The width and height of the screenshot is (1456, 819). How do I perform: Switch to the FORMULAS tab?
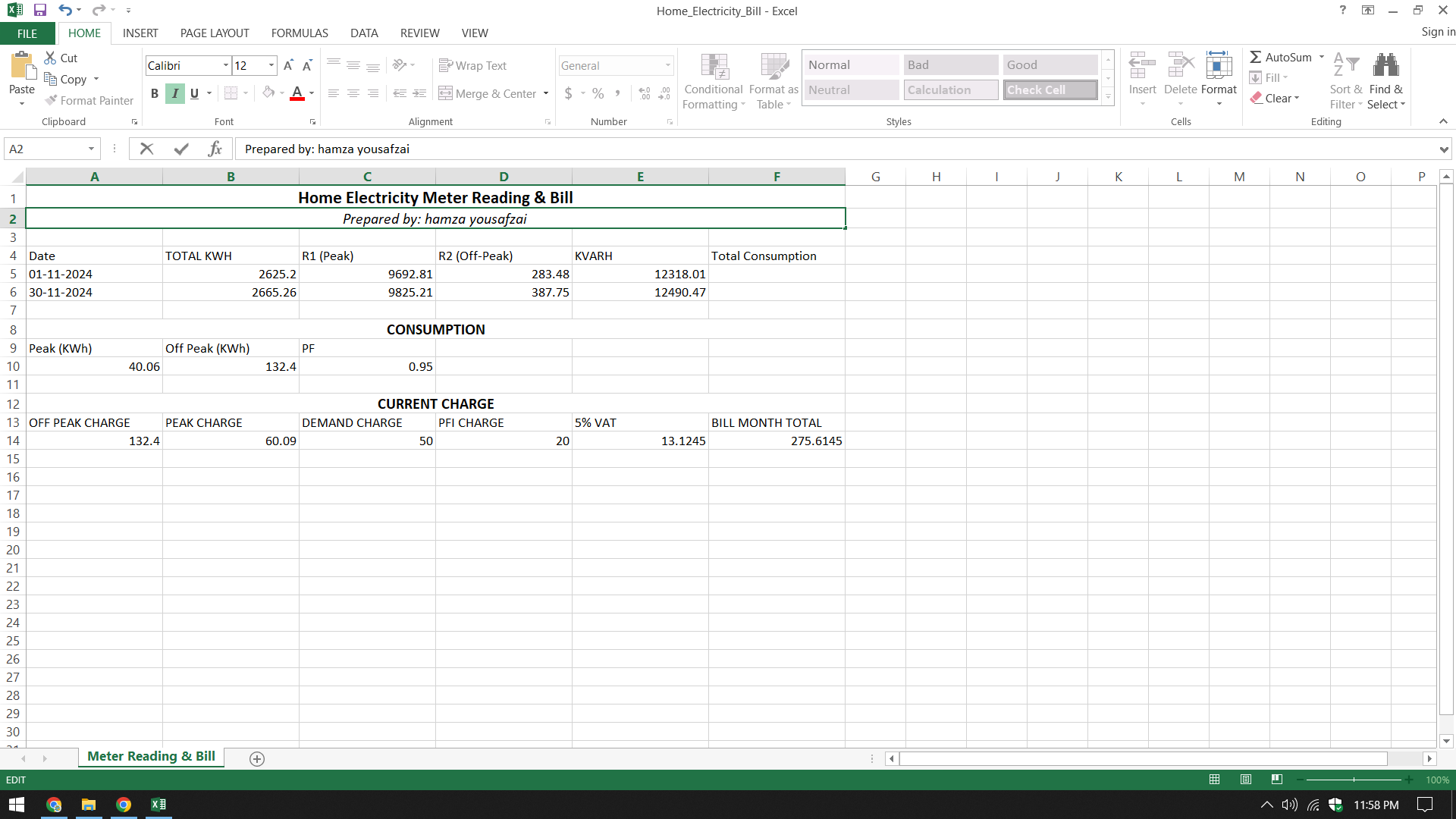[x=300, y=33]
